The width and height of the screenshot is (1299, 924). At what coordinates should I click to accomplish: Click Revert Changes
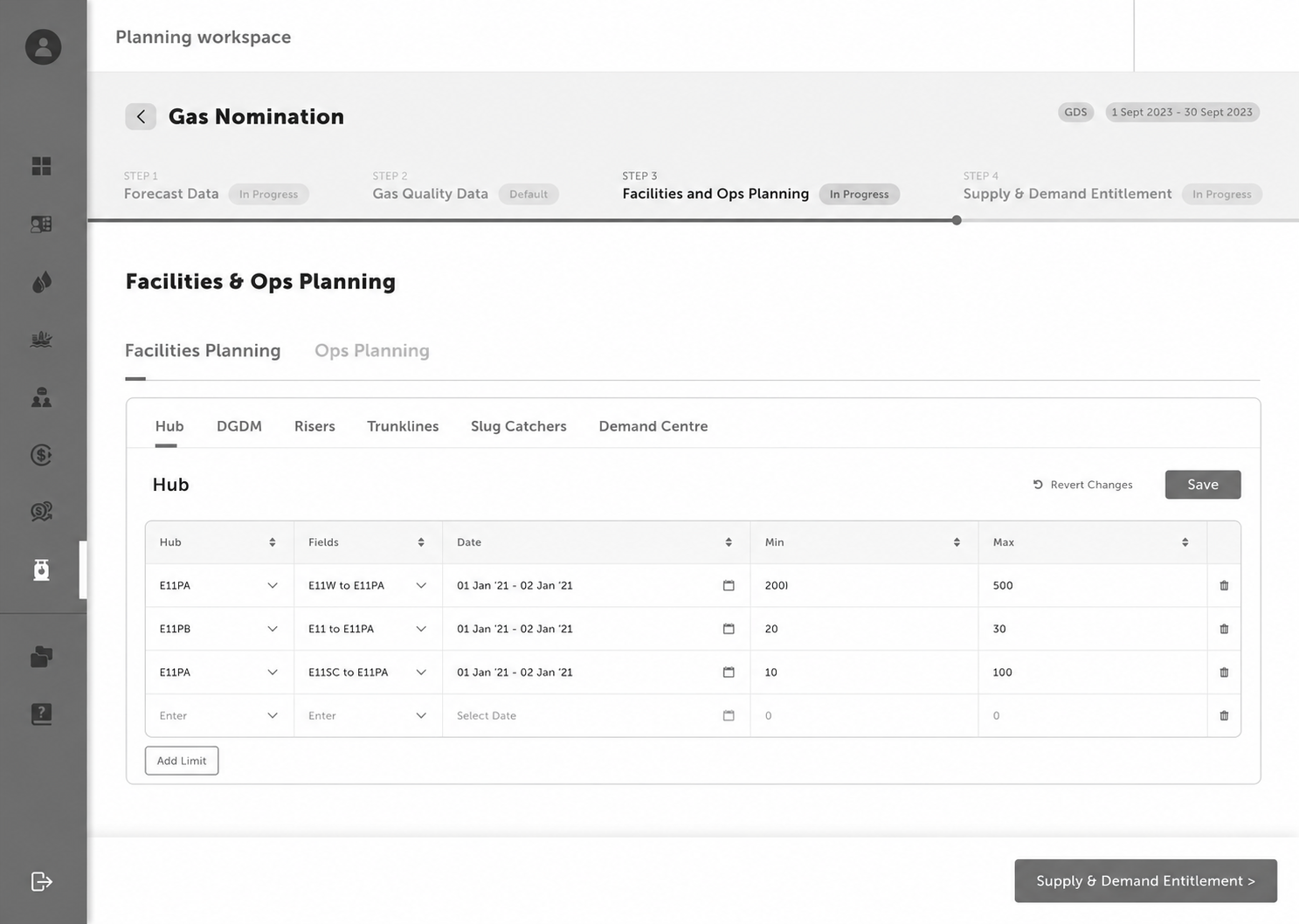coord(1083,485)
